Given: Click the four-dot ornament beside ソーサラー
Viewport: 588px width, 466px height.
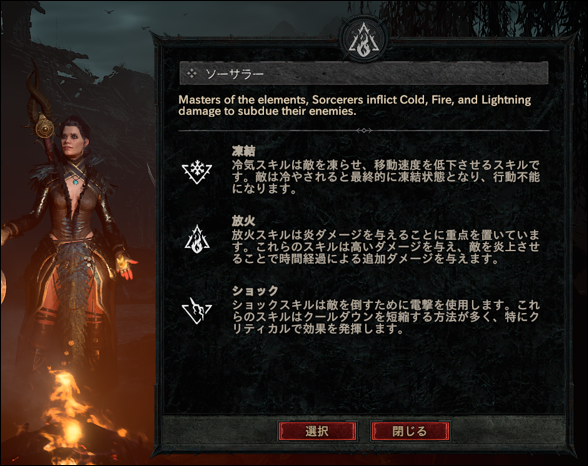Looking at the screenshot, I should tap(192, 74).
